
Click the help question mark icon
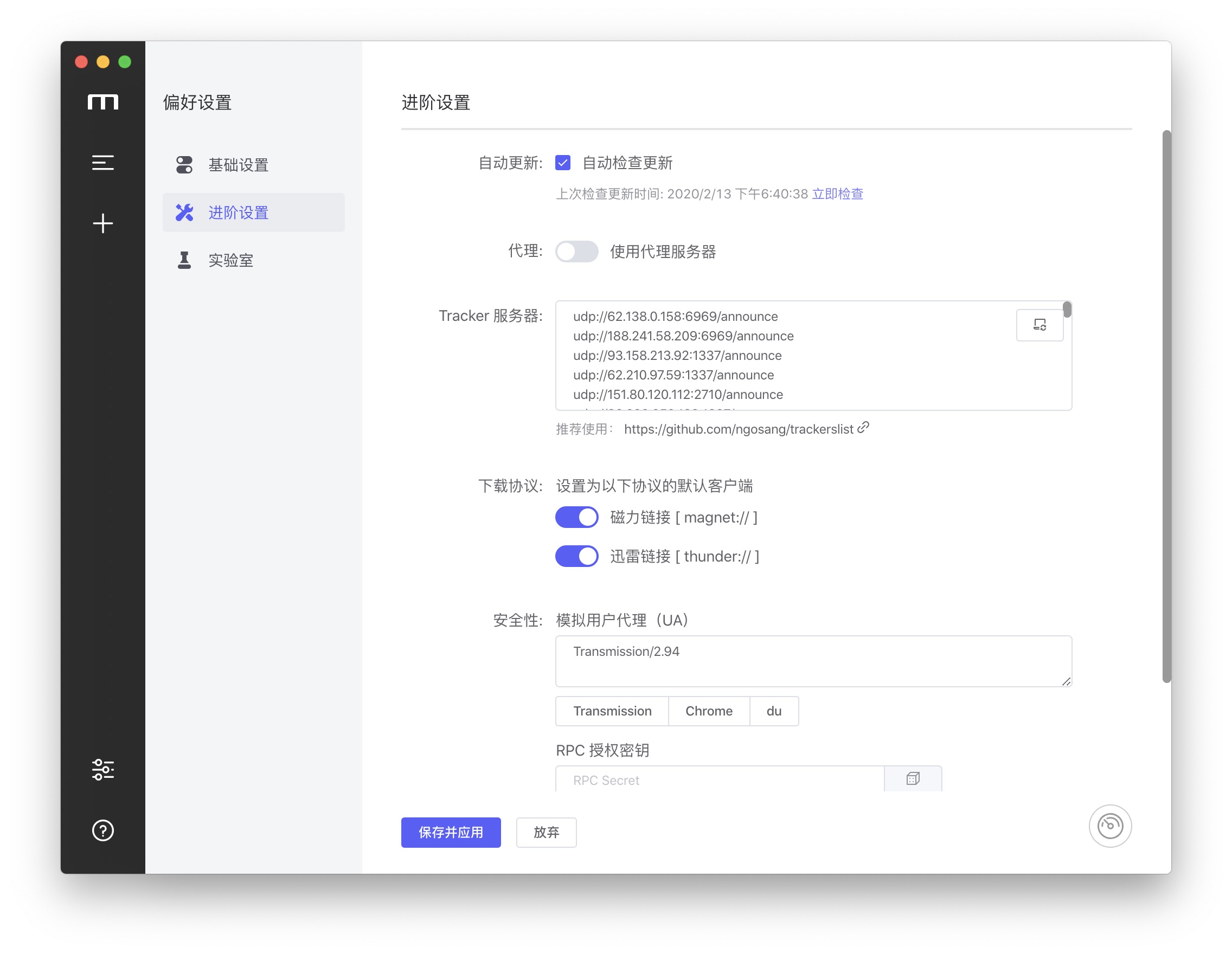[102, 830]
